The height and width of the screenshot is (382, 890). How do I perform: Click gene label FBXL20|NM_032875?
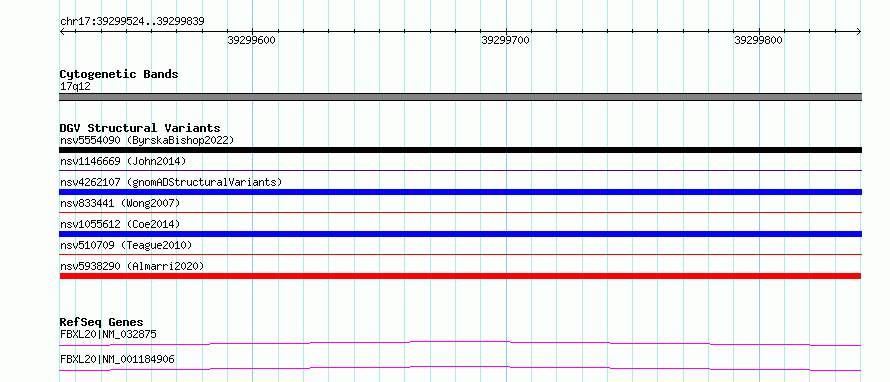pyautogui.click(x=108, y=334)
